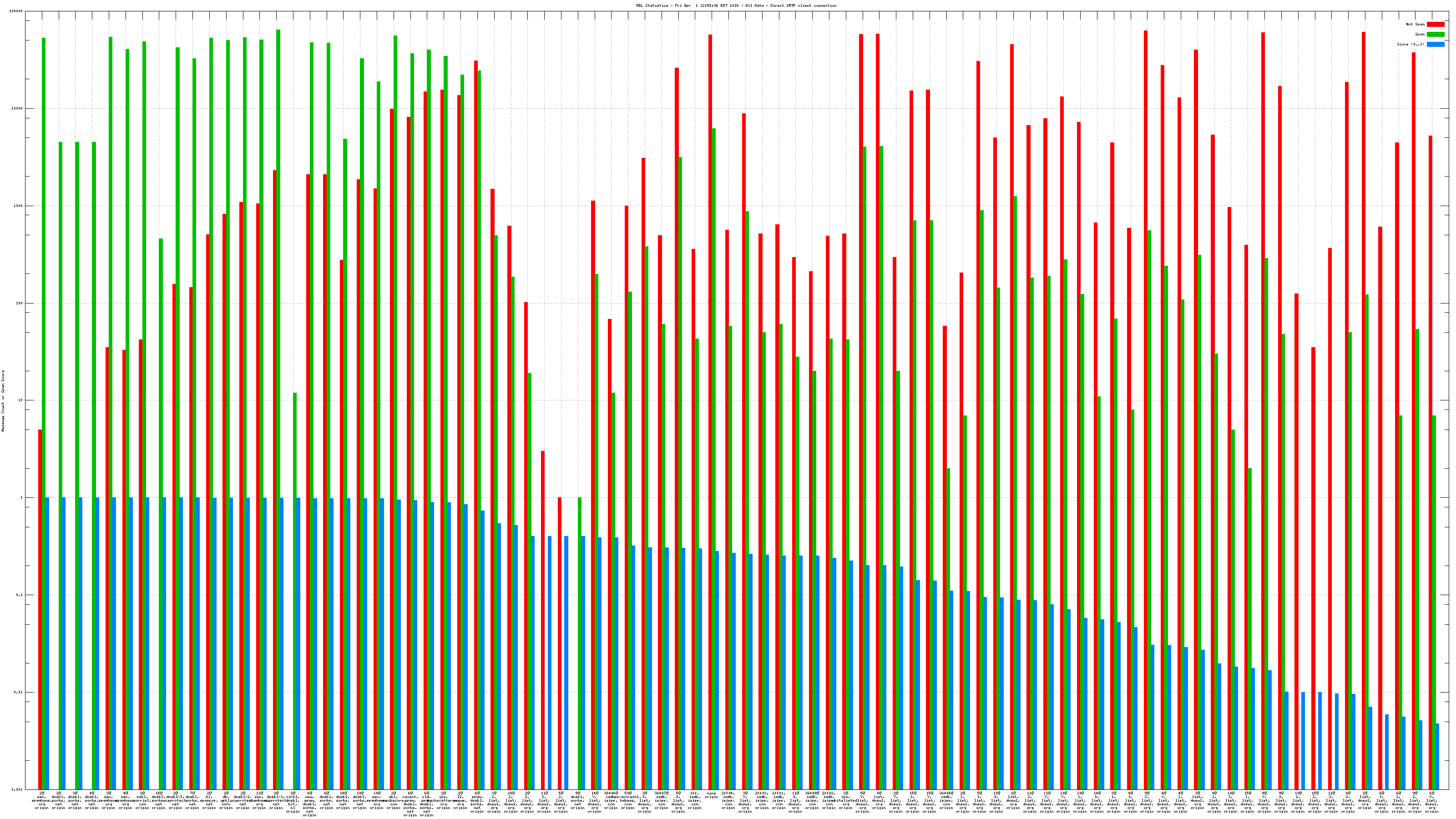Screen dimensions: 1456x819
Task: Click the ips.backscatterer.org x-axis label
Action: (443, 800)
